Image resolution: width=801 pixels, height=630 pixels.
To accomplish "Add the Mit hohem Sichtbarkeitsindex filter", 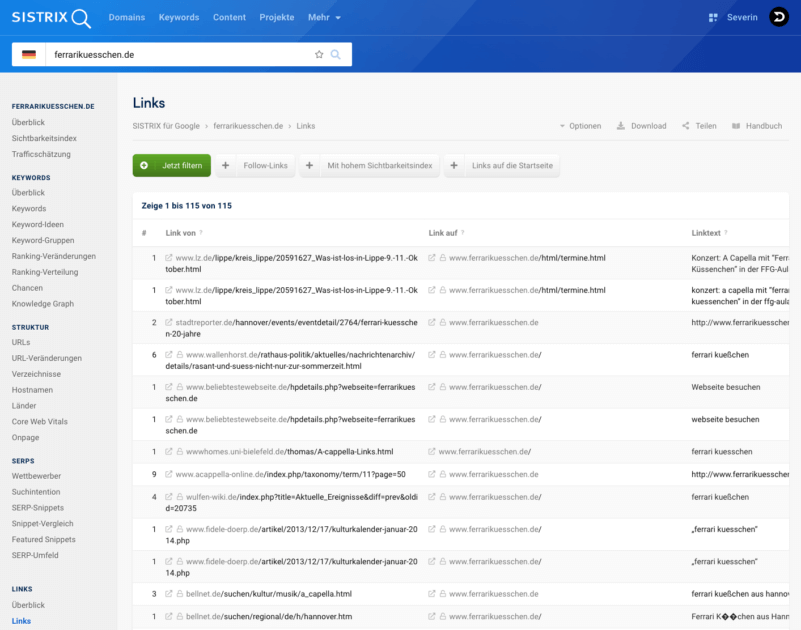I will 369,165.
